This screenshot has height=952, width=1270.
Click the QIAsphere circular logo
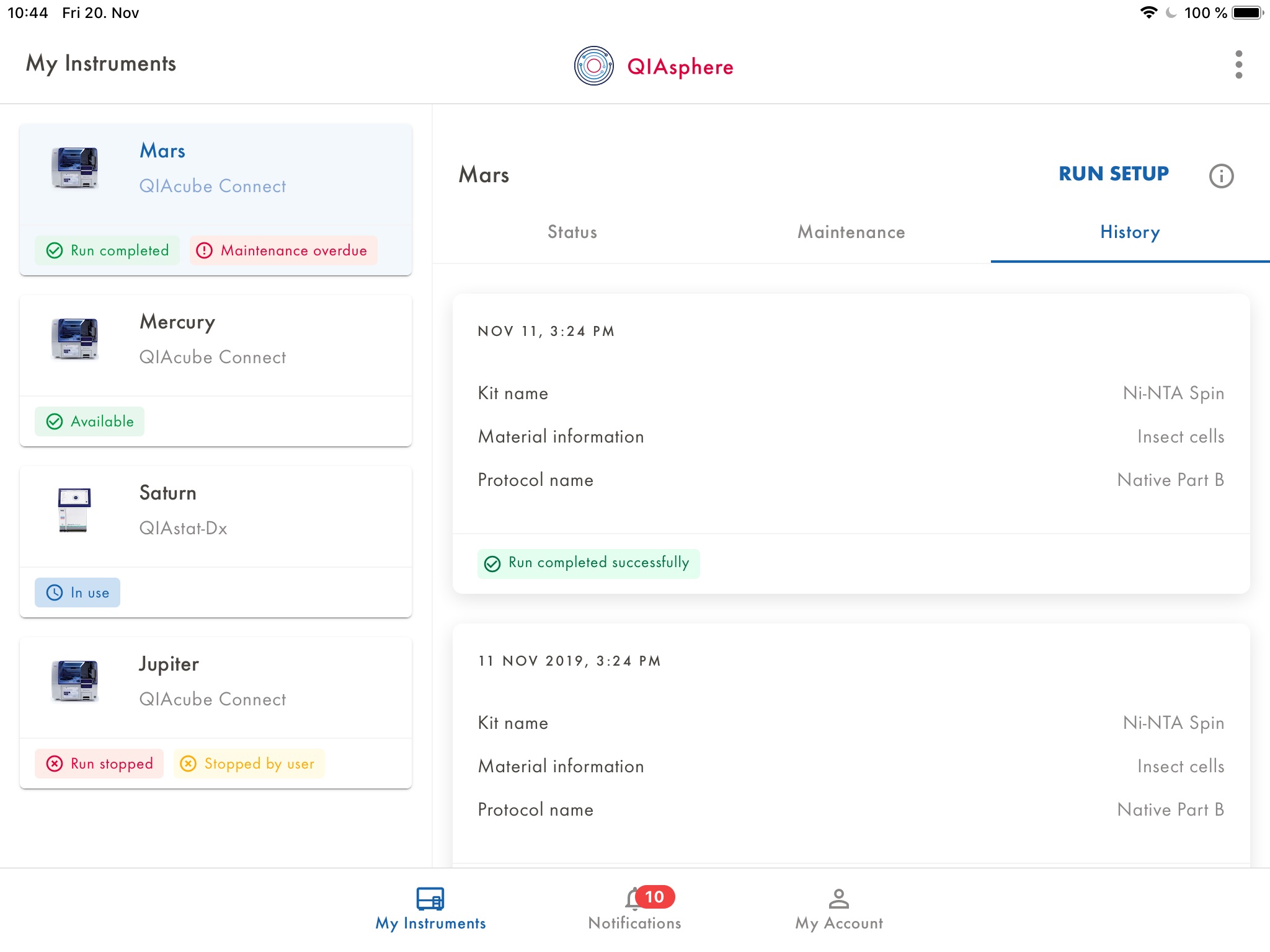click(x=593, y=66)
